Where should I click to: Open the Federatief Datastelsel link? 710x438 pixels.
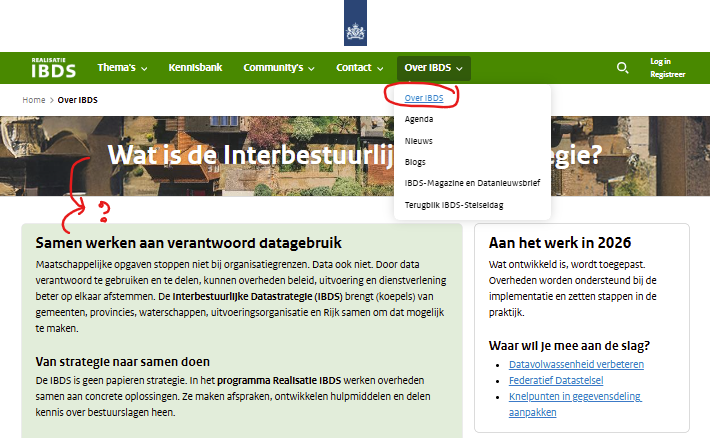(x=556, y=380)
